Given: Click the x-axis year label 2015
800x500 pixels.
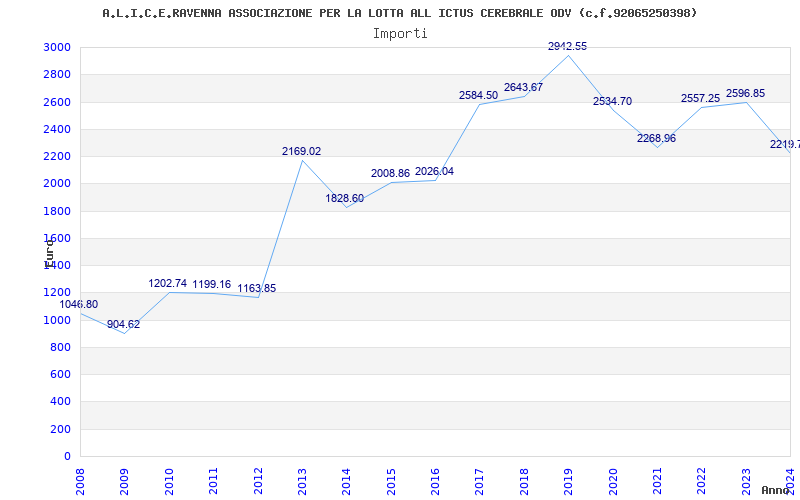Looking at the screenshot, I should (391, 482).
